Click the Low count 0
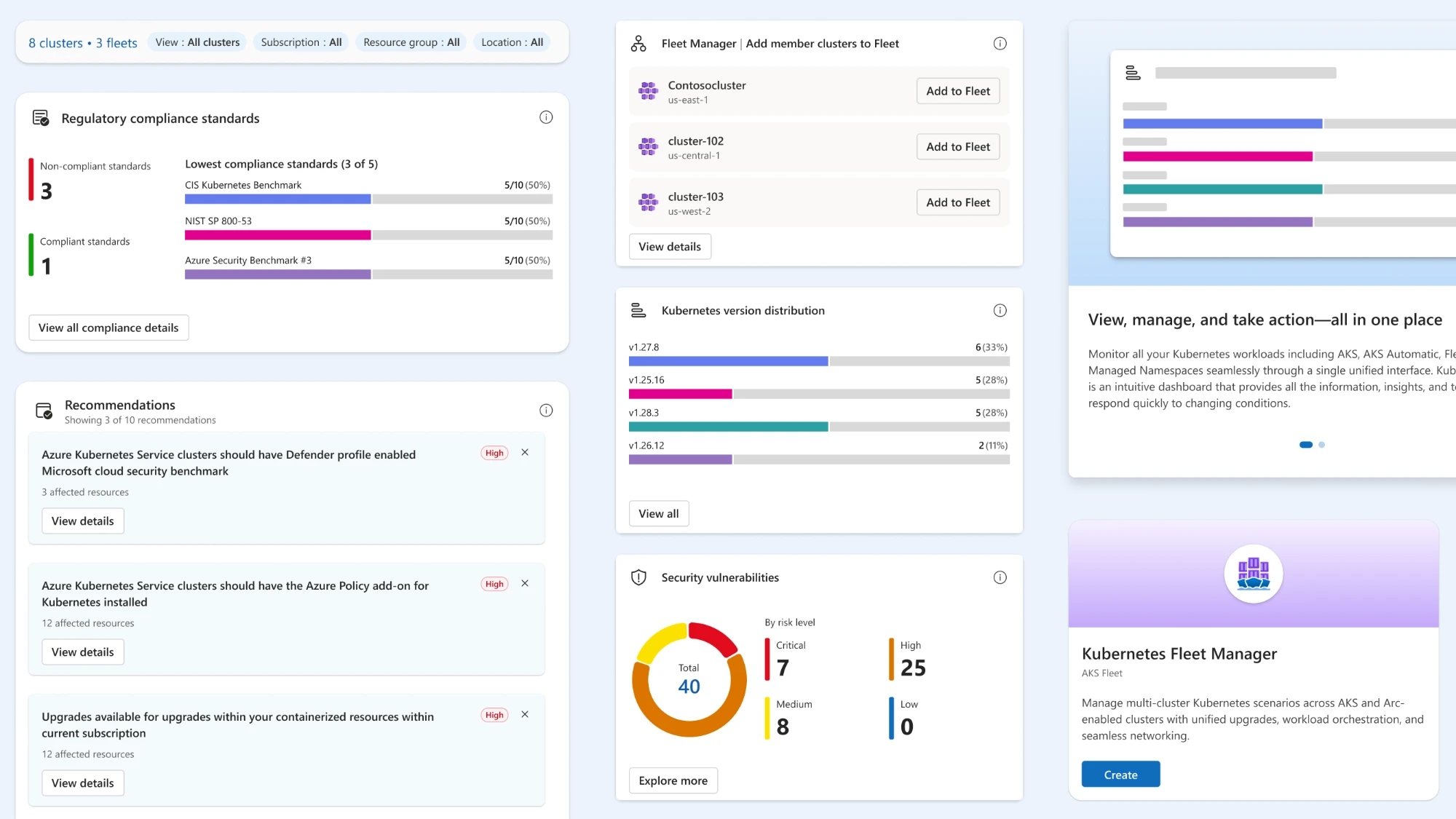 [907, 727]
